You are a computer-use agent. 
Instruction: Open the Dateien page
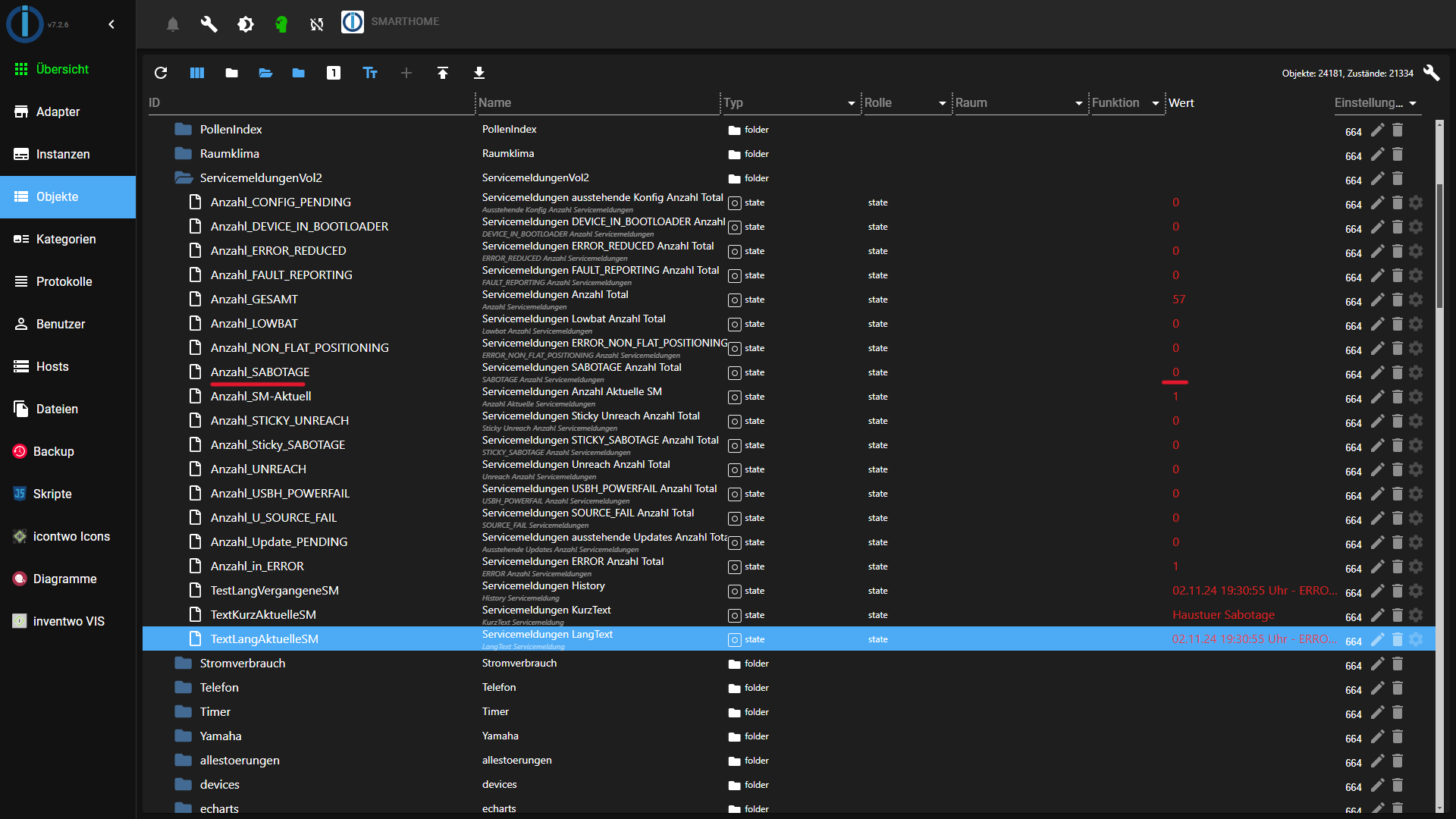click(68, 409)
